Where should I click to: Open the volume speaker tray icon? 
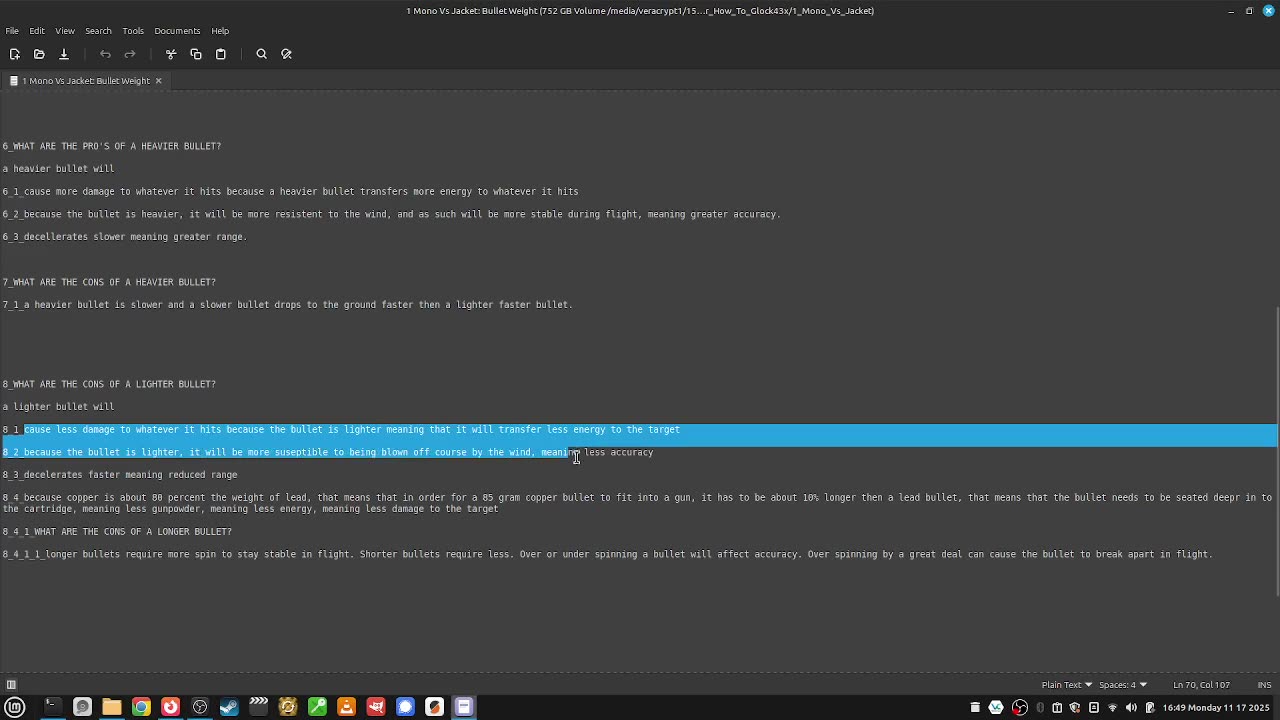coord(1131,707)
